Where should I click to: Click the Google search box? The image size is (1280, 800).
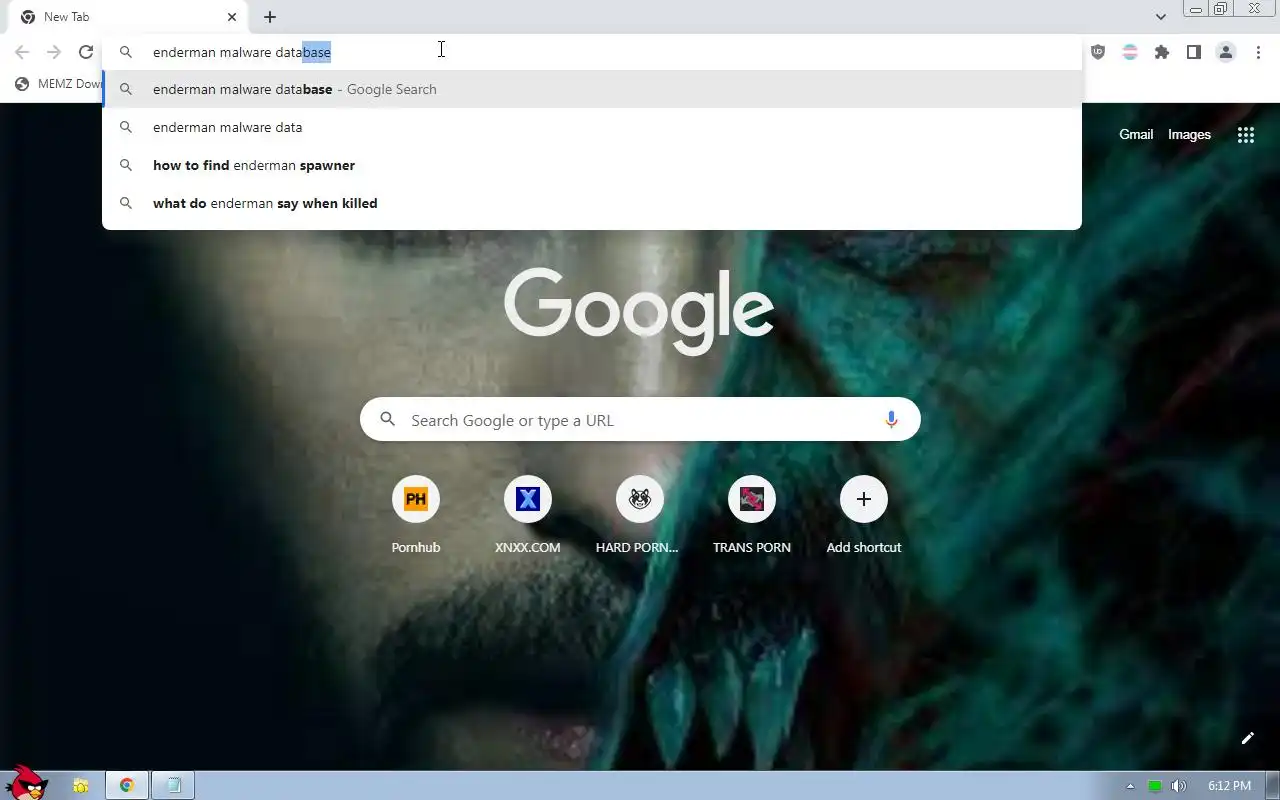[640, 420]
